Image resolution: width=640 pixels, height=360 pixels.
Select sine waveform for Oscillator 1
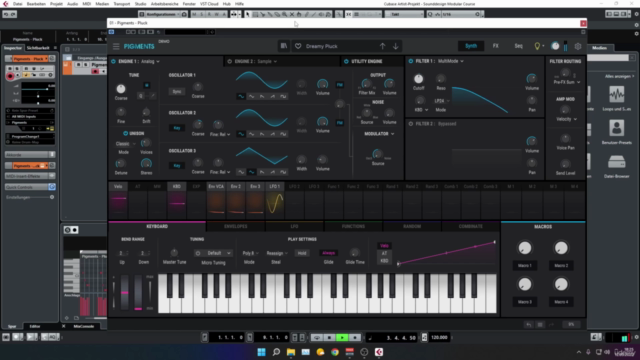(x=241, y=96)
